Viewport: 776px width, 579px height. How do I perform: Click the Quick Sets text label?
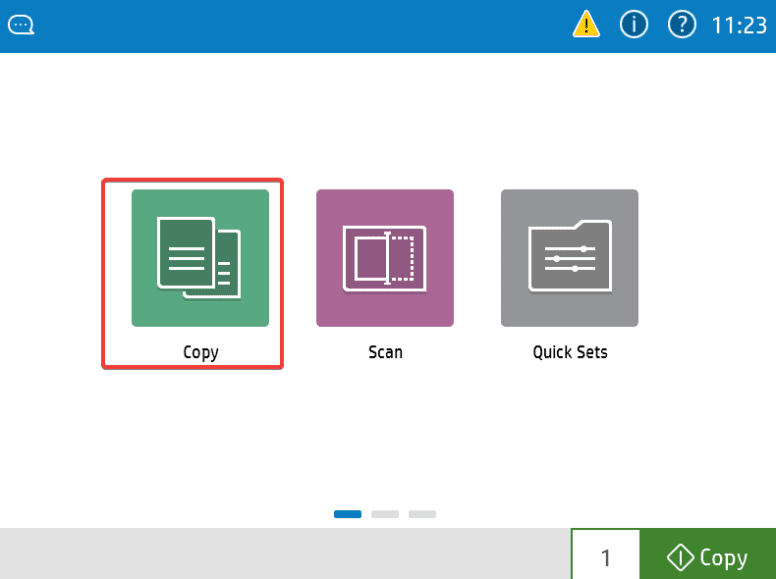click(570, 352)
